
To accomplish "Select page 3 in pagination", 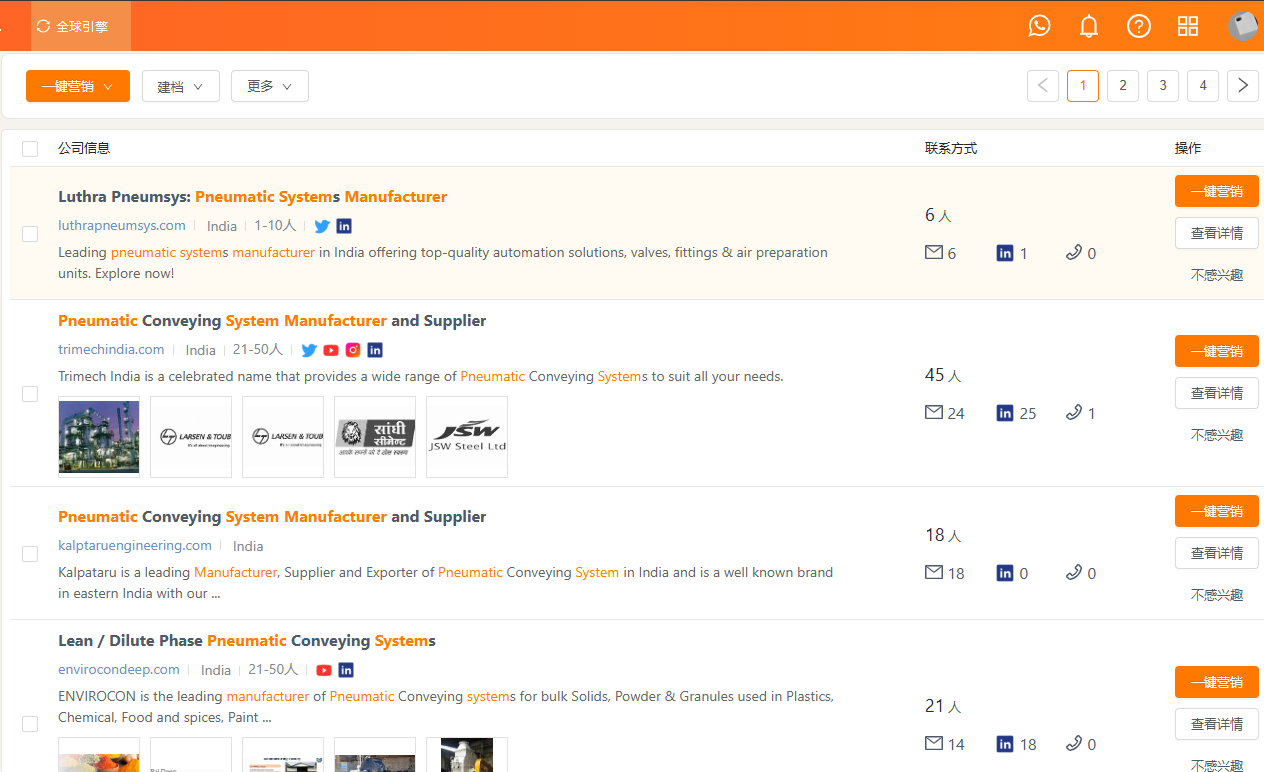I will coord(1163,86).
